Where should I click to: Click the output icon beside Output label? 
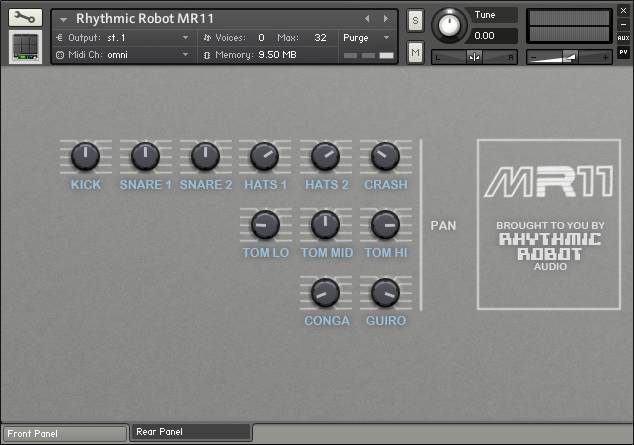[60, 38]
